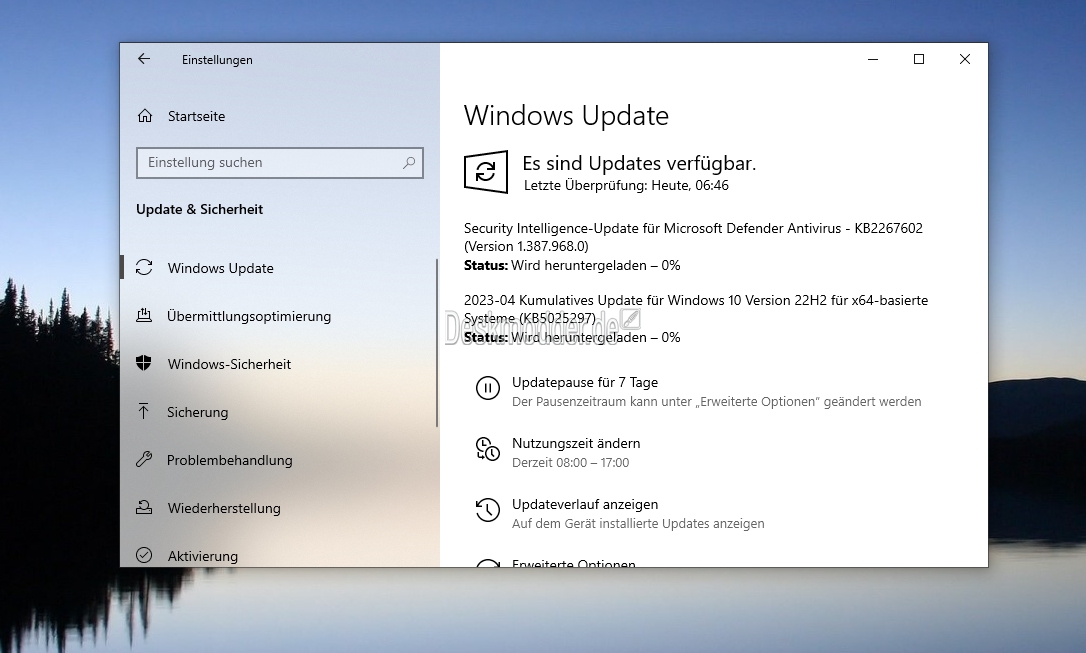Viewport: 1086px width, 653px height.
Task: Click the KB5025297 cumulative update entry
Action: tap(696, 309)
